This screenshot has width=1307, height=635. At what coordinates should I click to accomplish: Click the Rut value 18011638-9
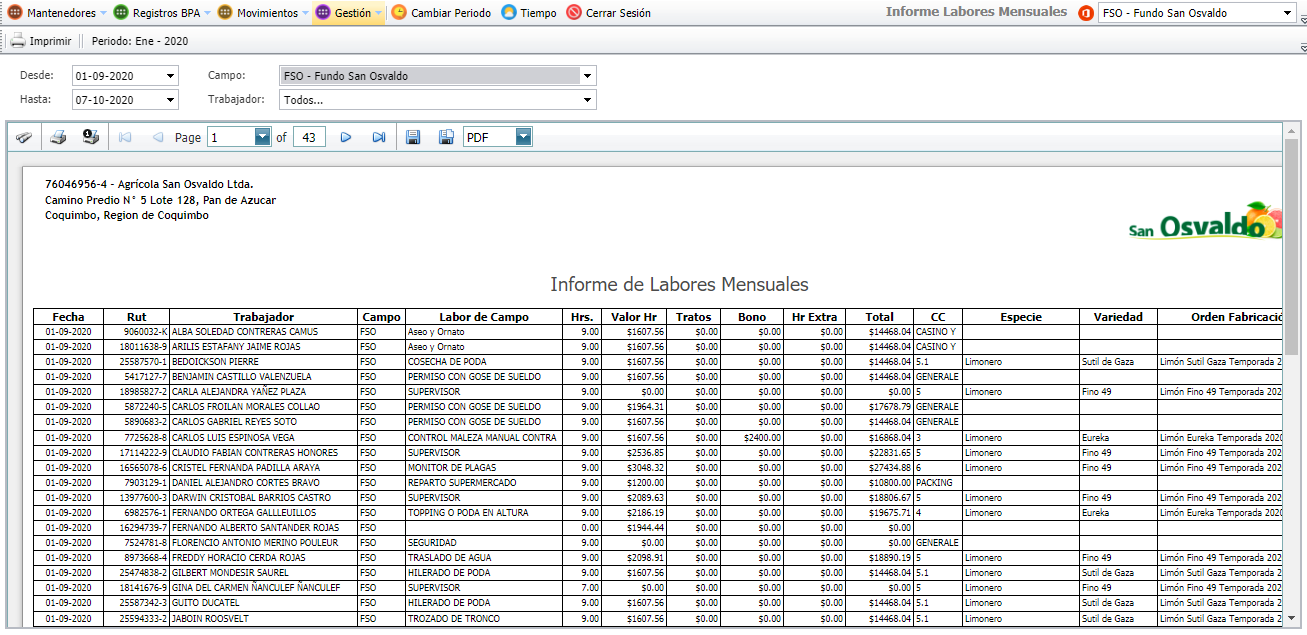point(143,347)
